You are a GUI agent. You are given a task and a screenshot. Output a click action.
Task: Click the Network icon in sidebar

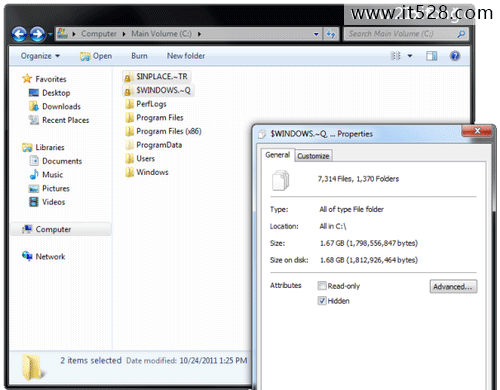tap(27, 256)
